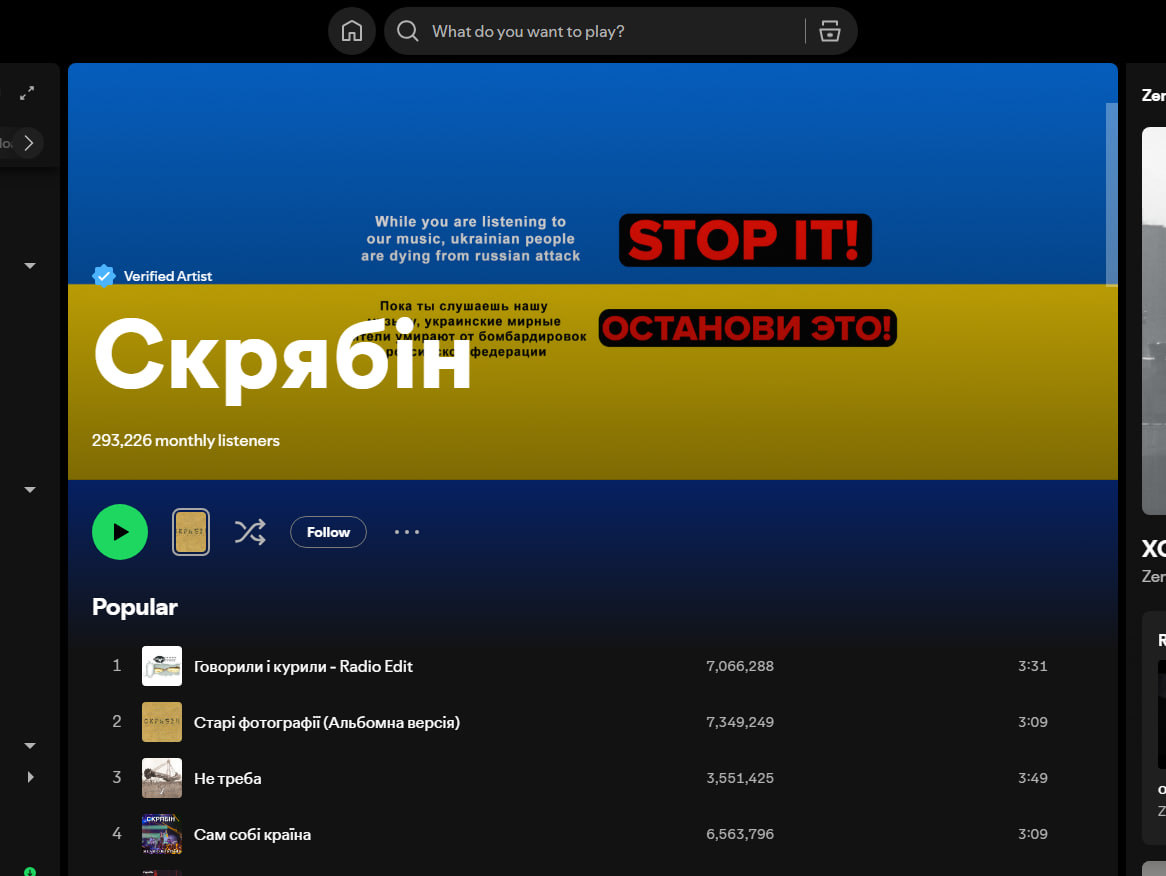The width and height of the screenshot is (1166, 876).
Task: Select track "Не треба"
Action: coord(228,779)
